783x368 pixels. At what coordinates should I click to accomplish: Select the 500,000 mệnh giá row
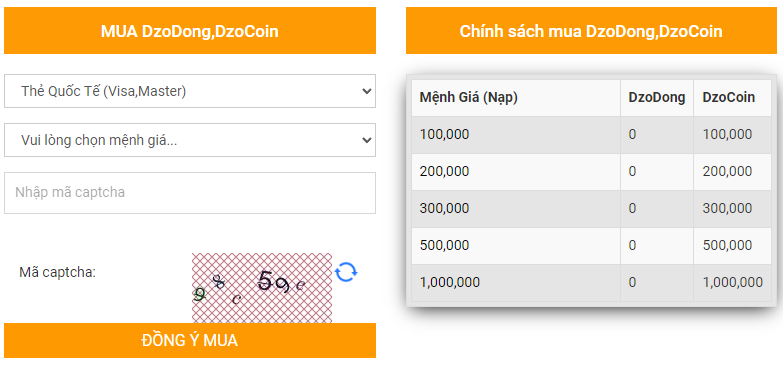tap(591, 246)
